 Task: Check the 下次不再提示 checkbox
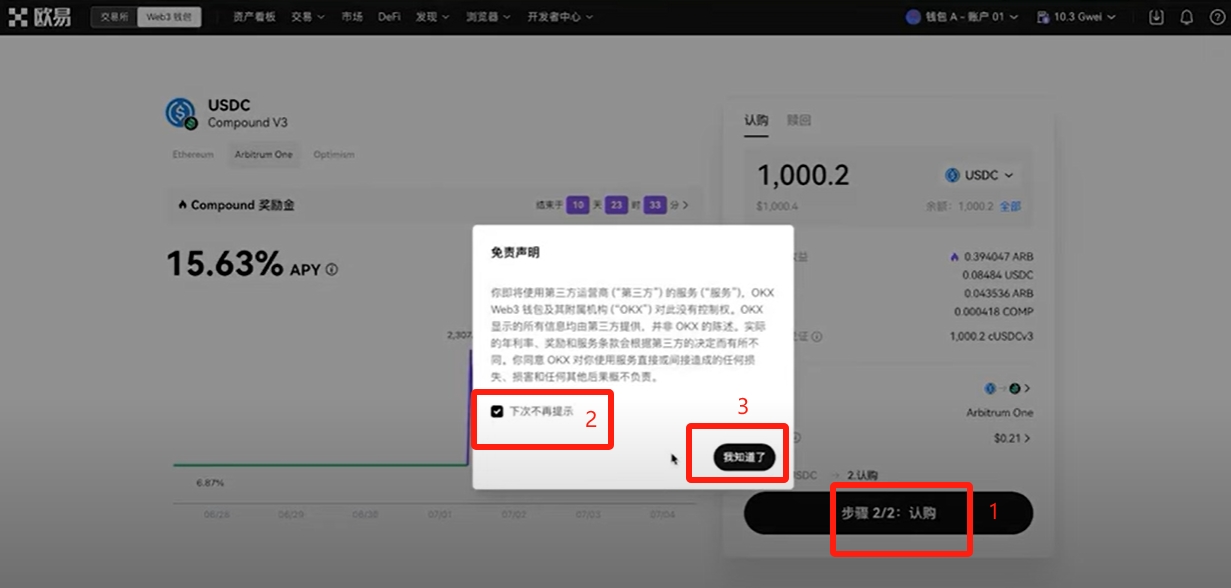point(497,411)
